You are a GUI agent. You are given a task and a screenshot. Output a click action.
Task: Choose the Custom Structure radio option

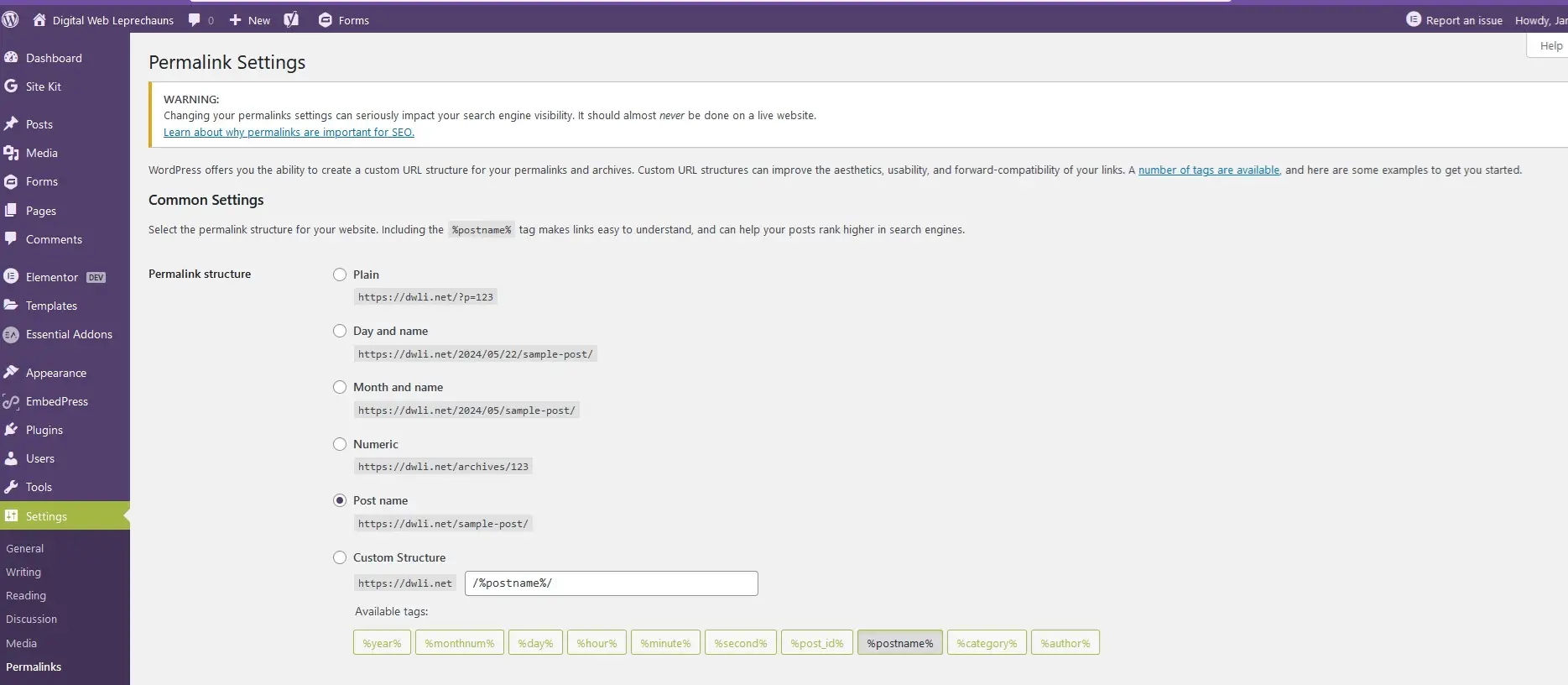(x=340, y=557)
